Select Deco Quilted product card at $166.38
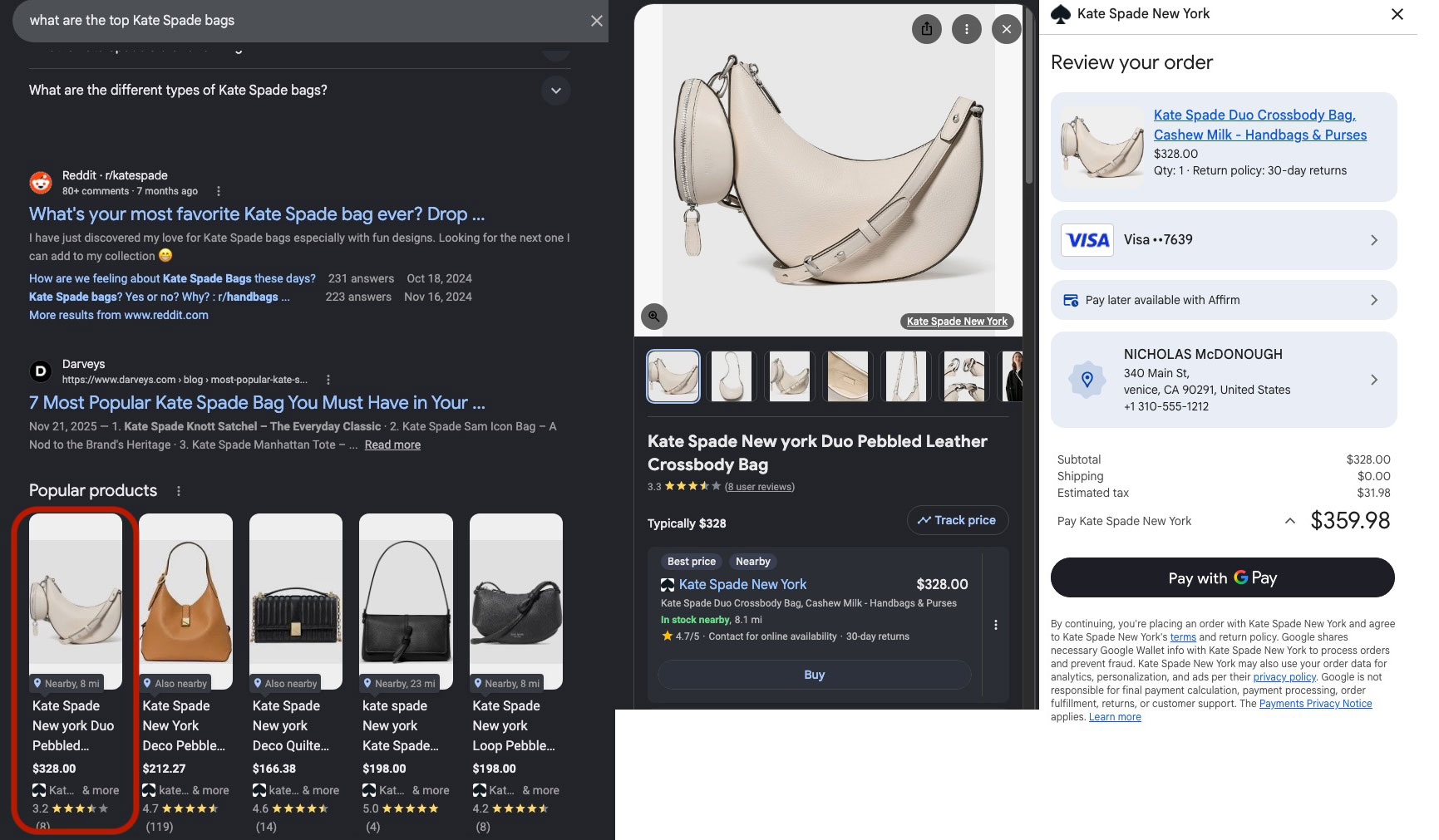This screenshot has height=840, width=1439. [x=296, y=671]
